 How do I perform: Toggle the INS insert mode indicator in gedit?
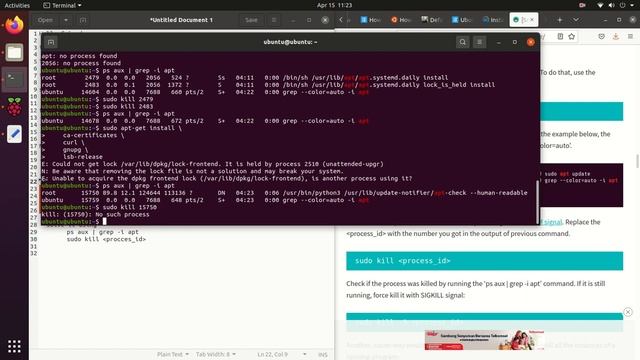(x=322, y=354)
